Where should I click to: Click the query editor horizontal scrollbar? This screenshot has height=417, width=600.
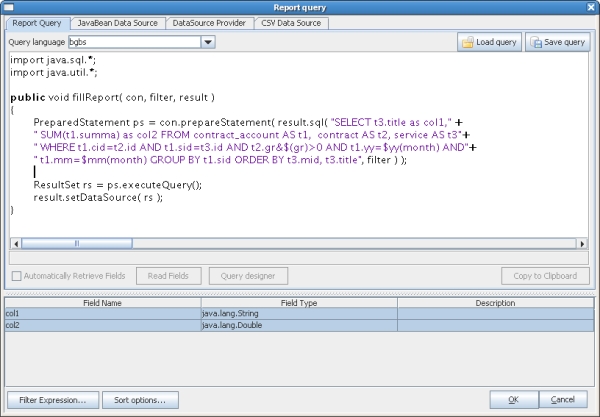tap(300, 242)
